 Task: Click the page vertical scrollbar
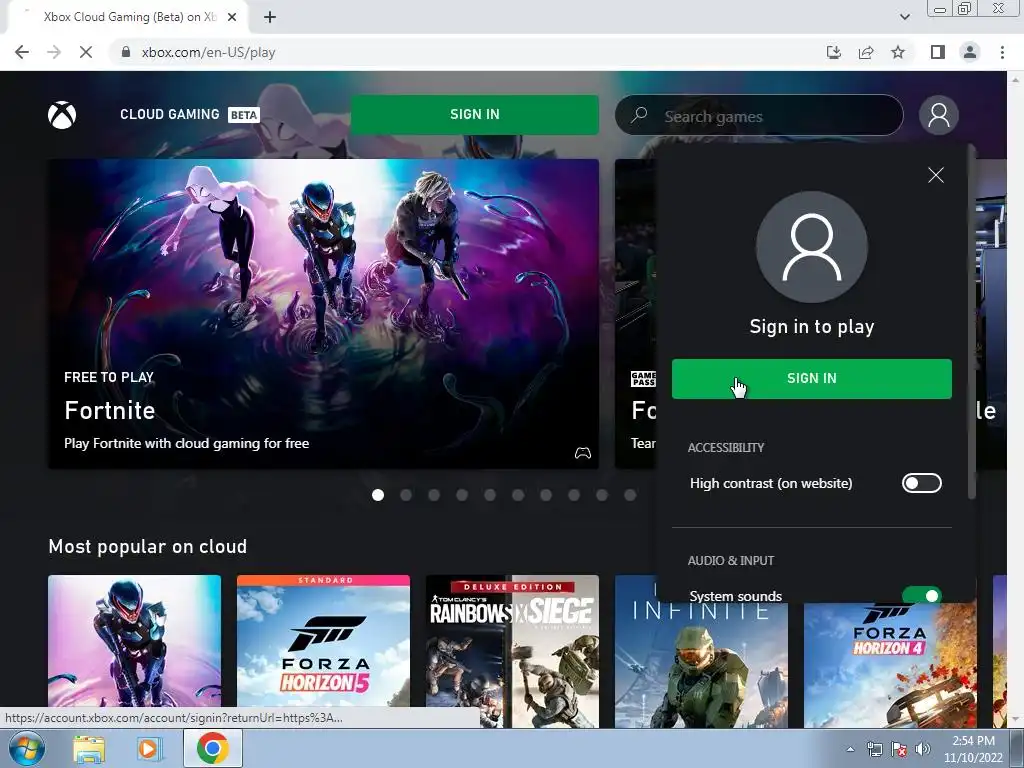point(1016,398)
